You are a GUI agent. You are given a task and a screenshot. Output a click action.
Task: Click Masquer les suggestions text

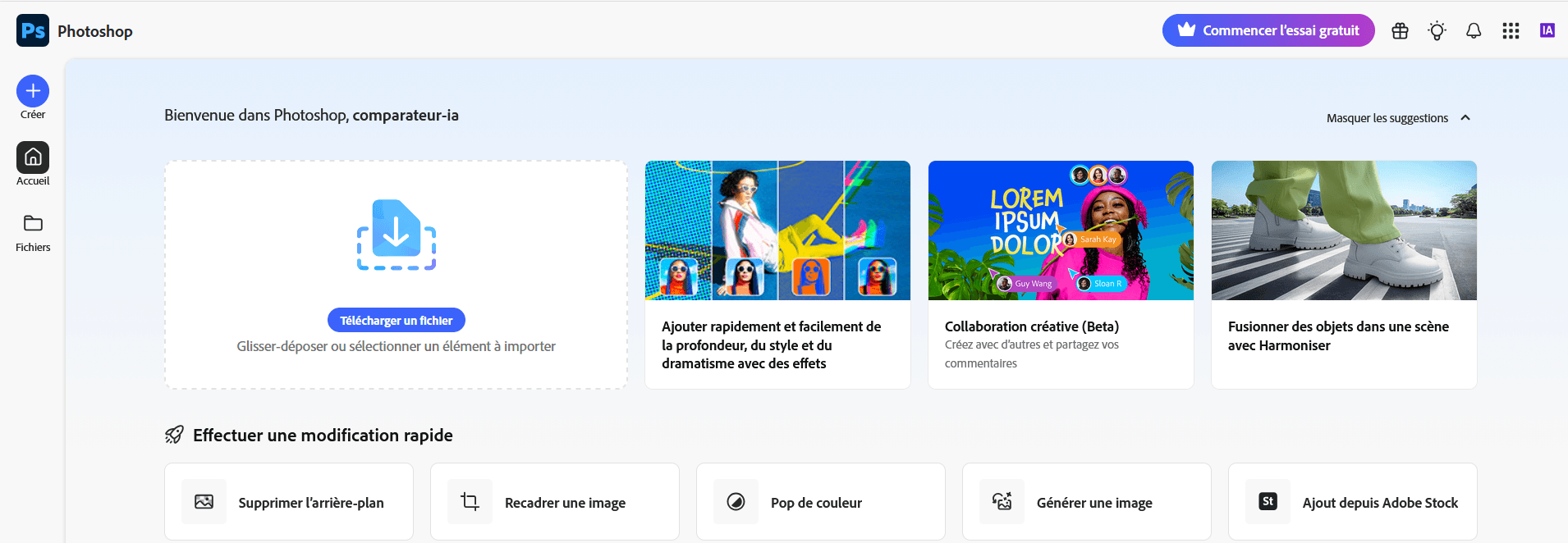(x=1387, y=118)
